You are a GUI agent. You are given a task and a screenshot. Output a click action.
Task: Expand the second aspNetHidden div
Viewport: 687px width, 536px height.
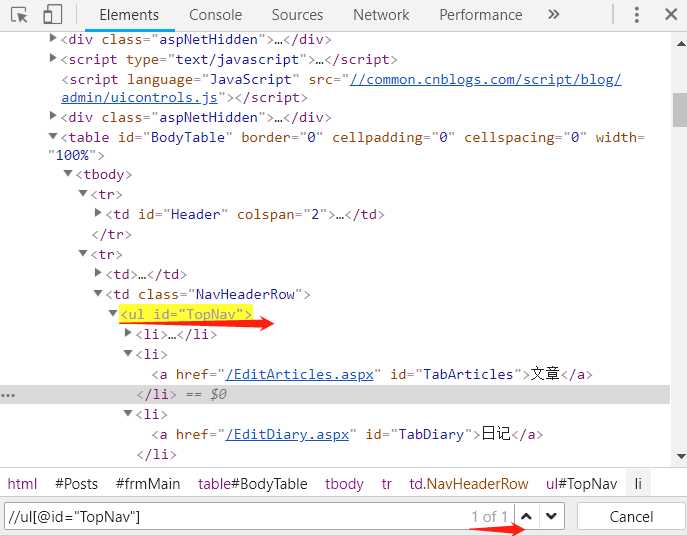(x=53, y=116)
